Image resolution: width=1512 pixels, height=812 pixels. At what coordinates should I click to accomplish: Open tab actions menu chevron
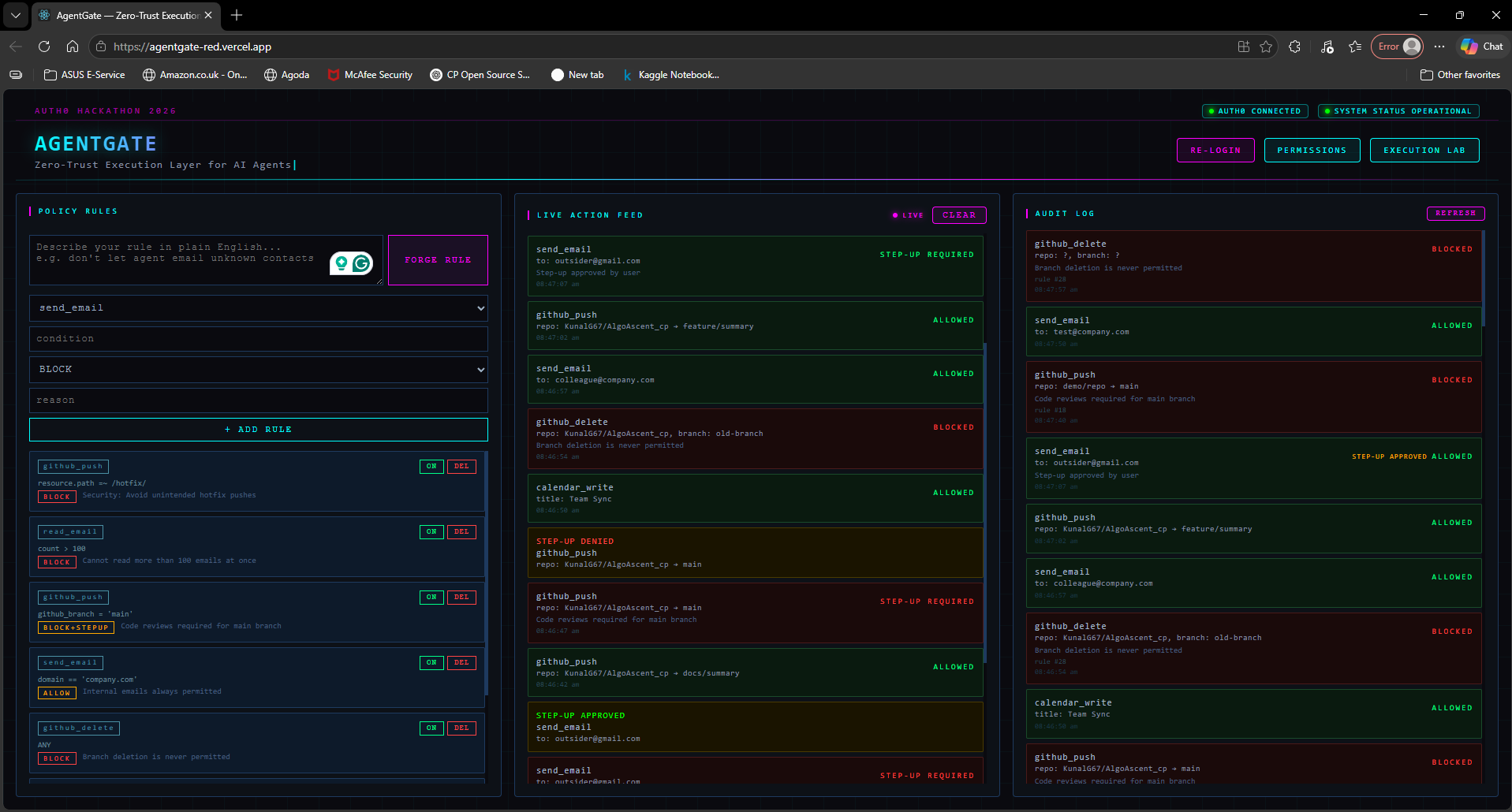pos(16,15)
